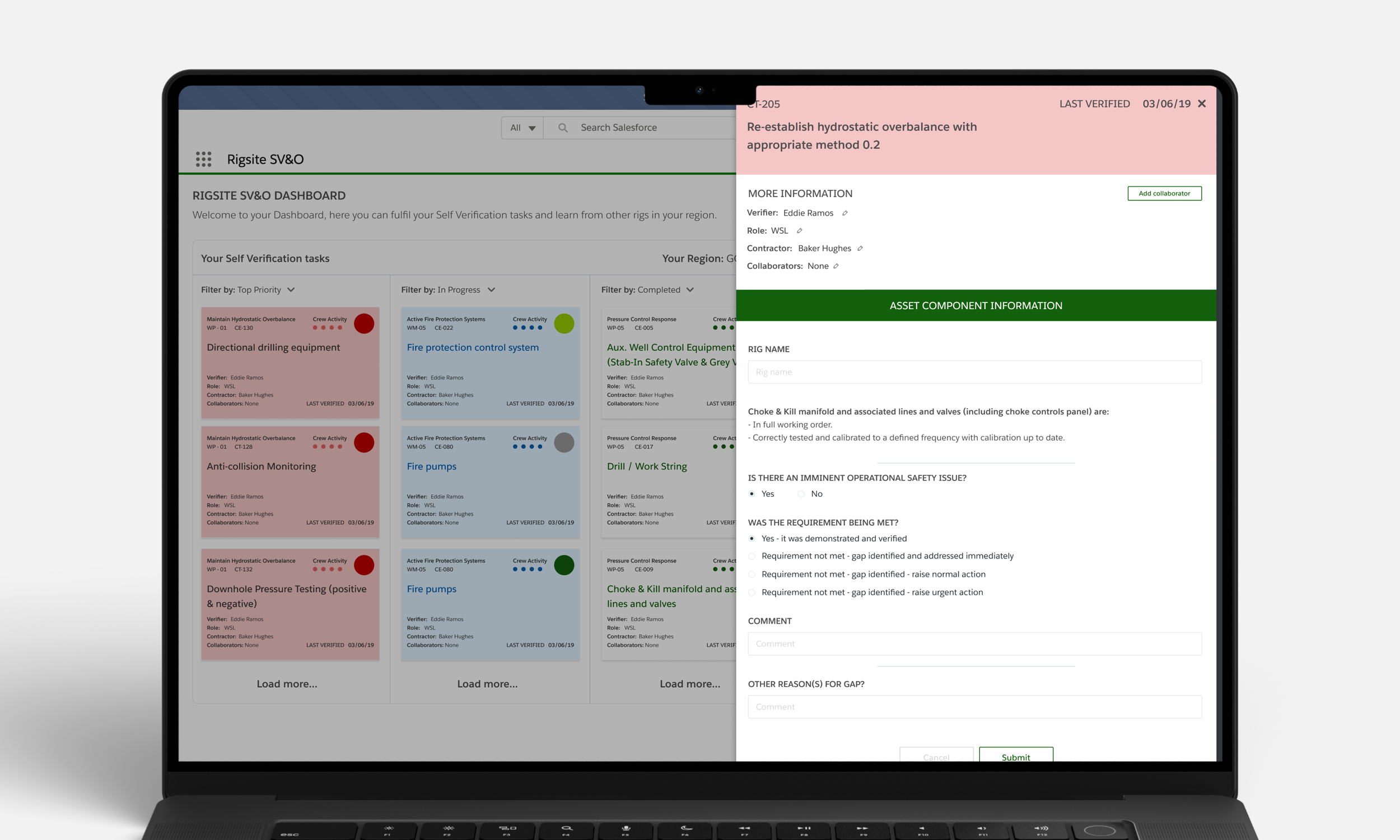Open the app launcher grid icon
Screen dimensions: 1400x840
click(x=203, y=159)
